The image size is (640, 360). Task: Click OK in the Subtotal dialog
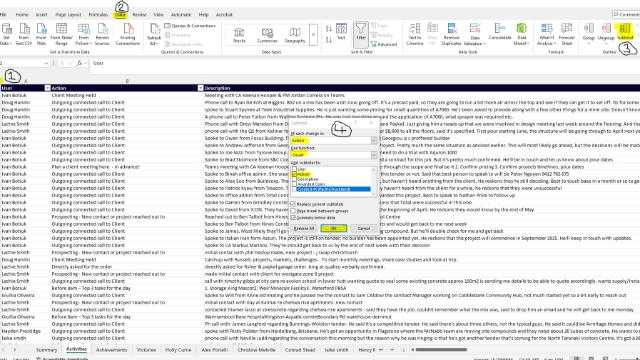(x=333, y=229)
